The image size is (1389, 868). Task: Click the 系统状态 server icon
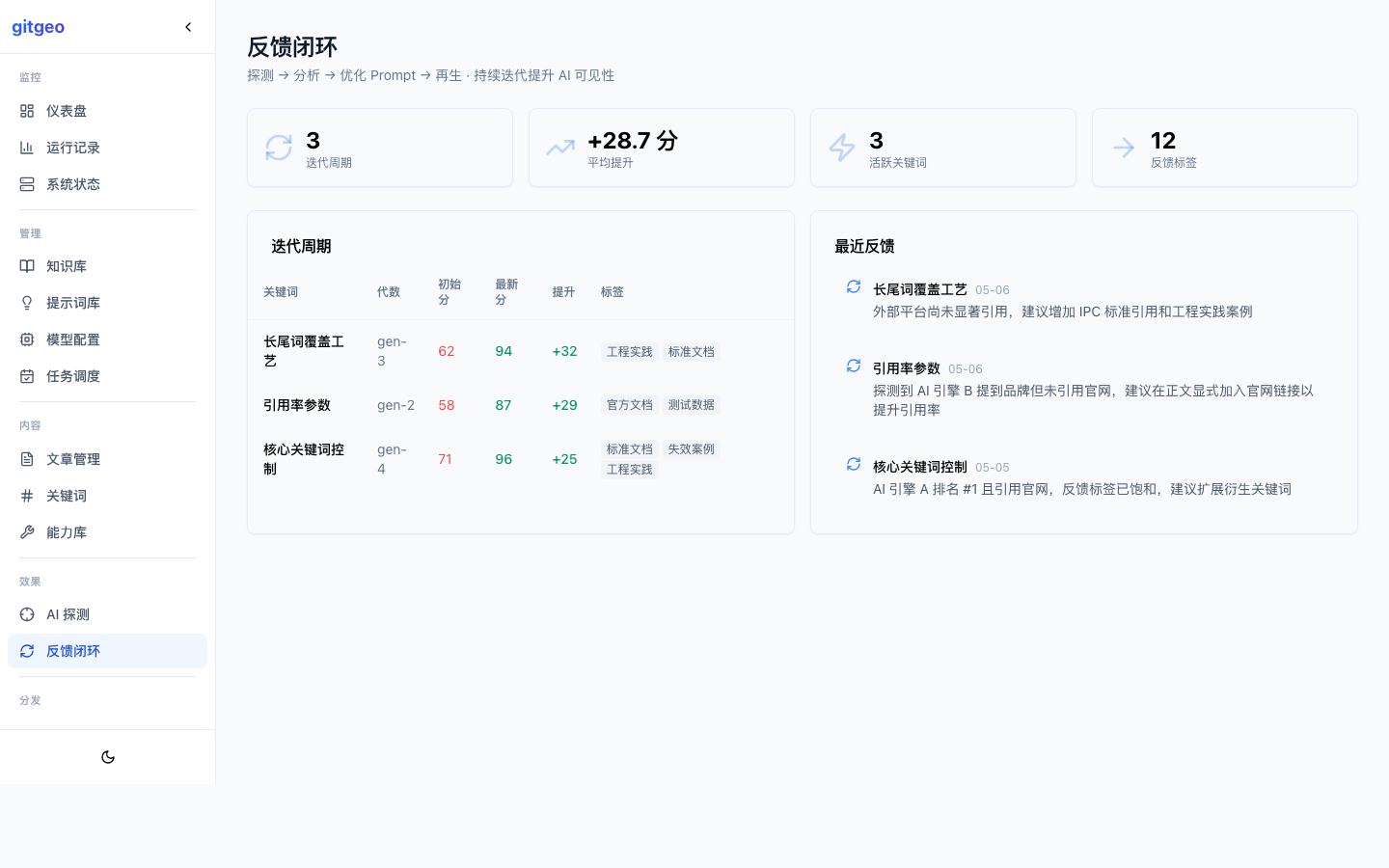[27, 184]
